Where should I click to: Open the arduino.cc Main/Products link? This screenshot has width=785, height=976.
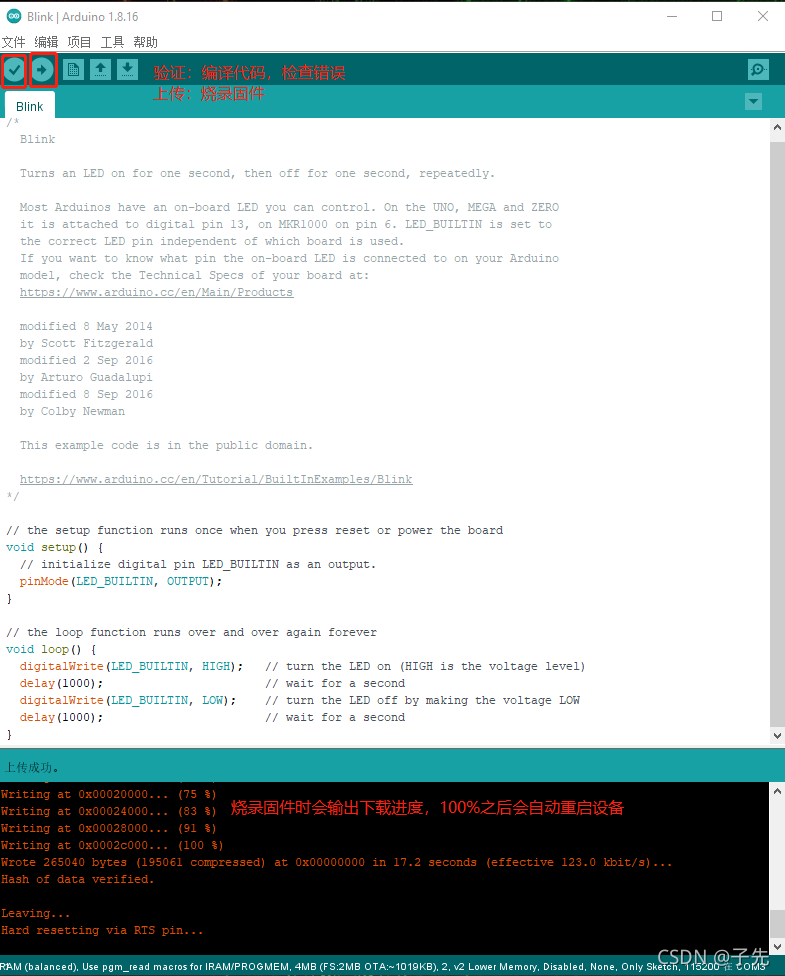pos(156,292)
